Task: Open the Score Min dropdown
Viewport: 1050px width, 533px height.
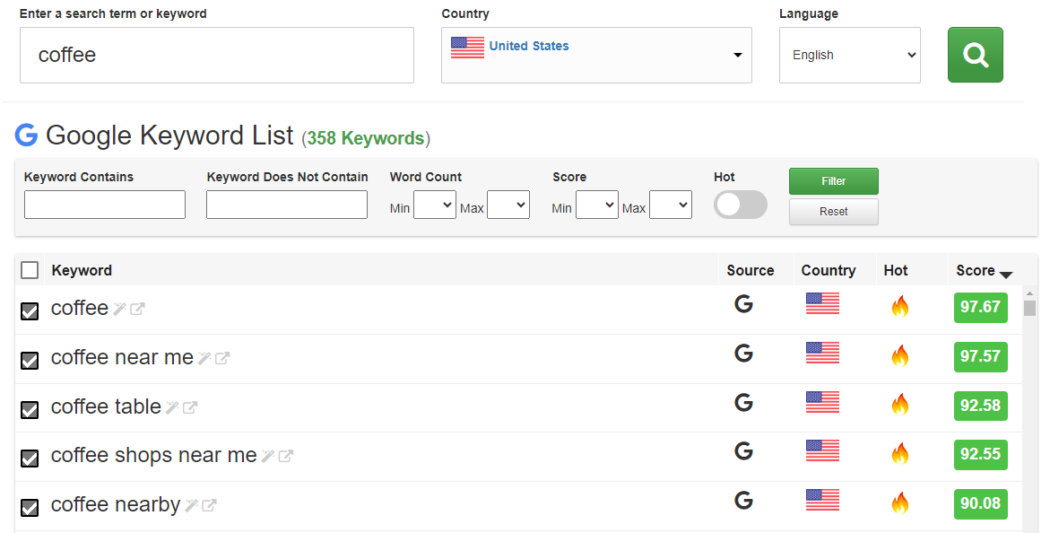Action: [597, 205]
